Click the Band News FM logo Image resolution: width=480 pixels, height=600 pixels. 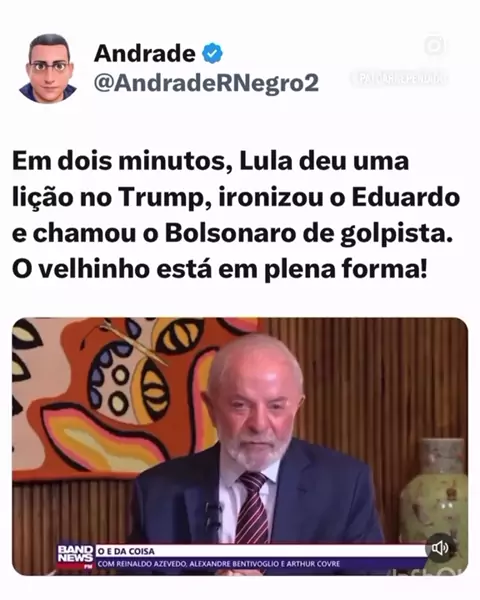(76, 557)
